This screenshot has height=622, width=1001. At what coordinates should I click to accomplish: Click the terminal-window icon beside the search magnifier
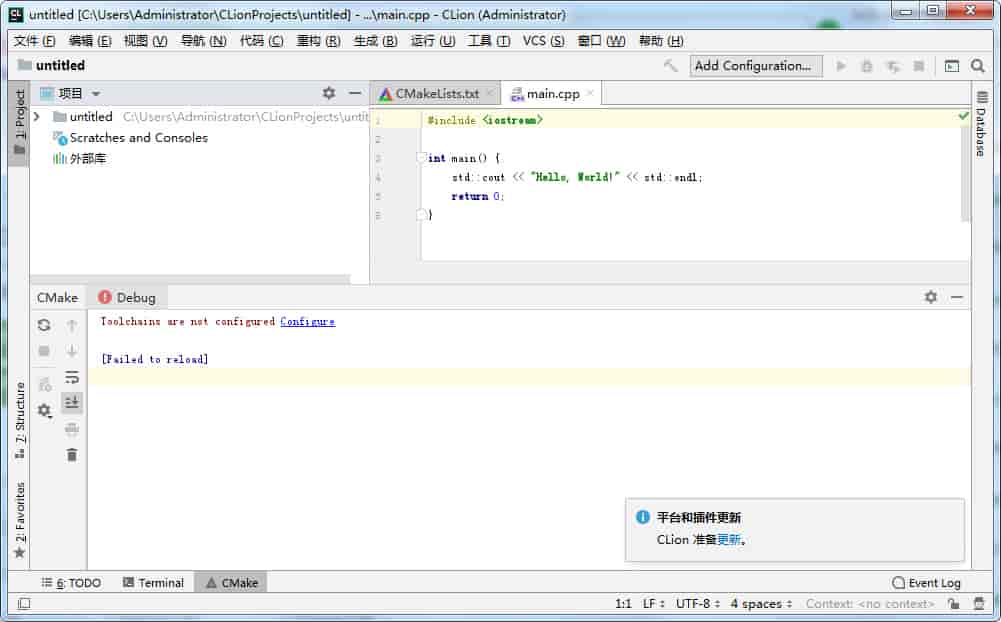[952, 66]
